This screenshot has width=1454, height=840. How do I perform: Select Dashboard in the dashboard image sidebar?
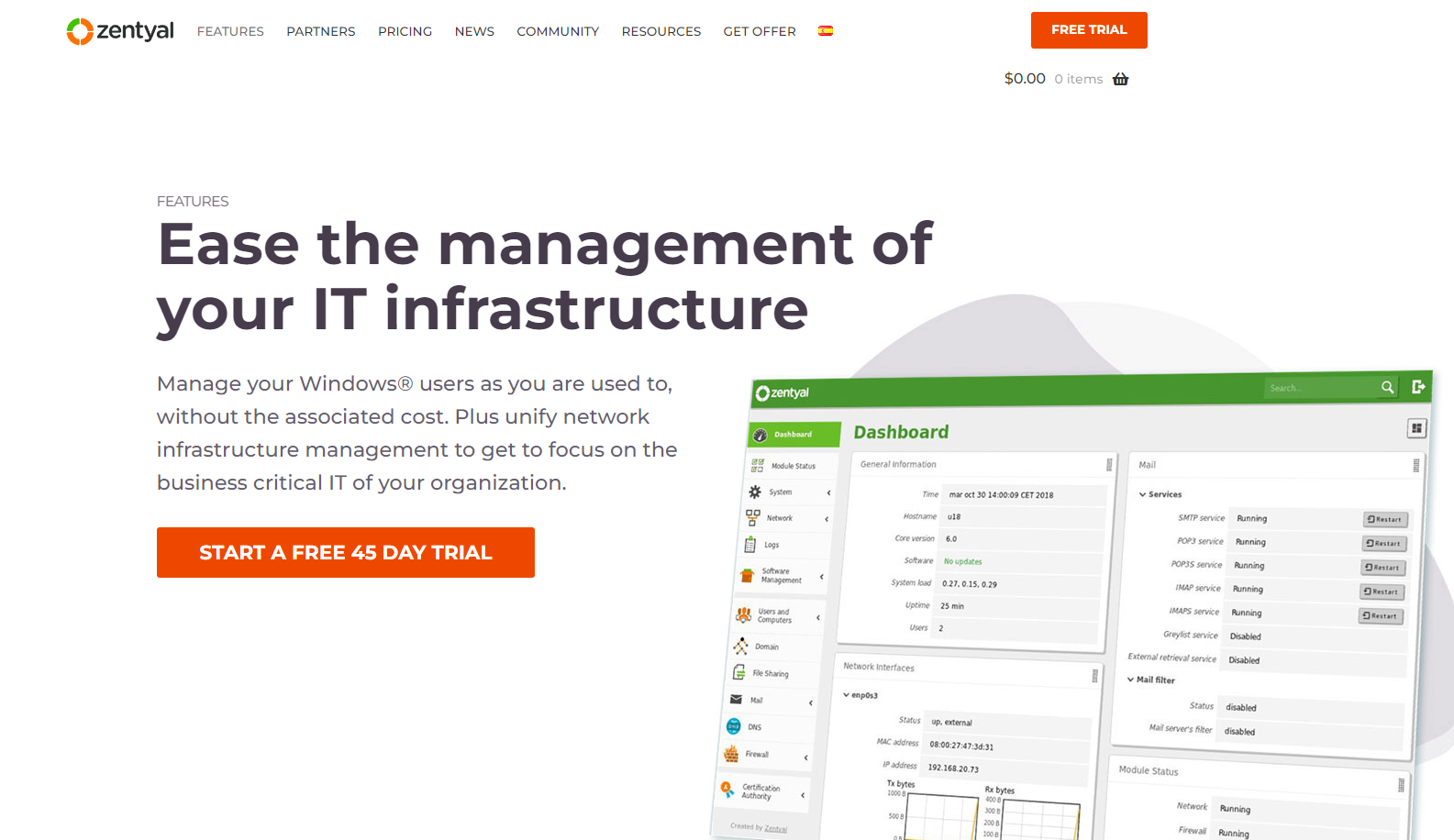click(795, 434)
